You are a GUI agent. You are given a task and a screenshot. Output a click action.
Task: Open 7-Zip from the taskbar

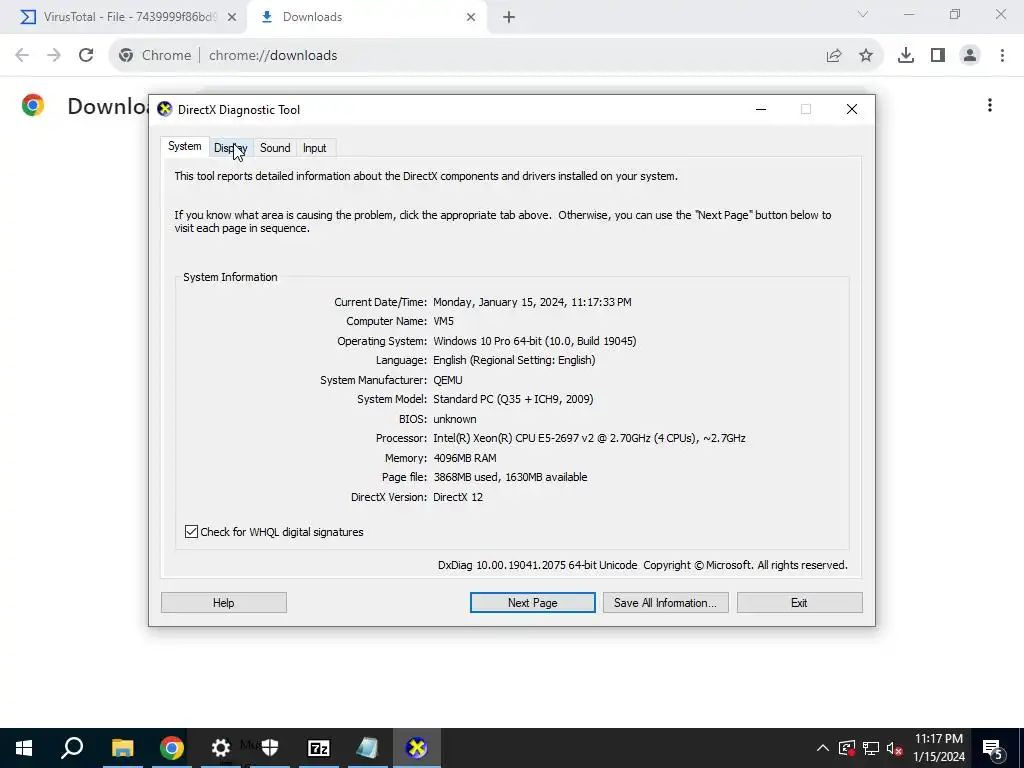pyautogui.click(x=319, y=748)
